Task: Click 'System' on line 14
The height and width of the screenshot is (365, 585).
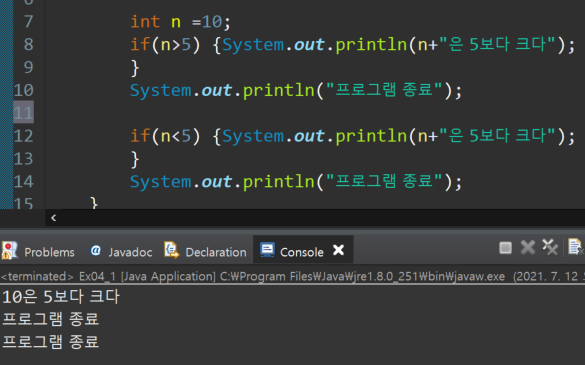Action: [x=160, y=182]
